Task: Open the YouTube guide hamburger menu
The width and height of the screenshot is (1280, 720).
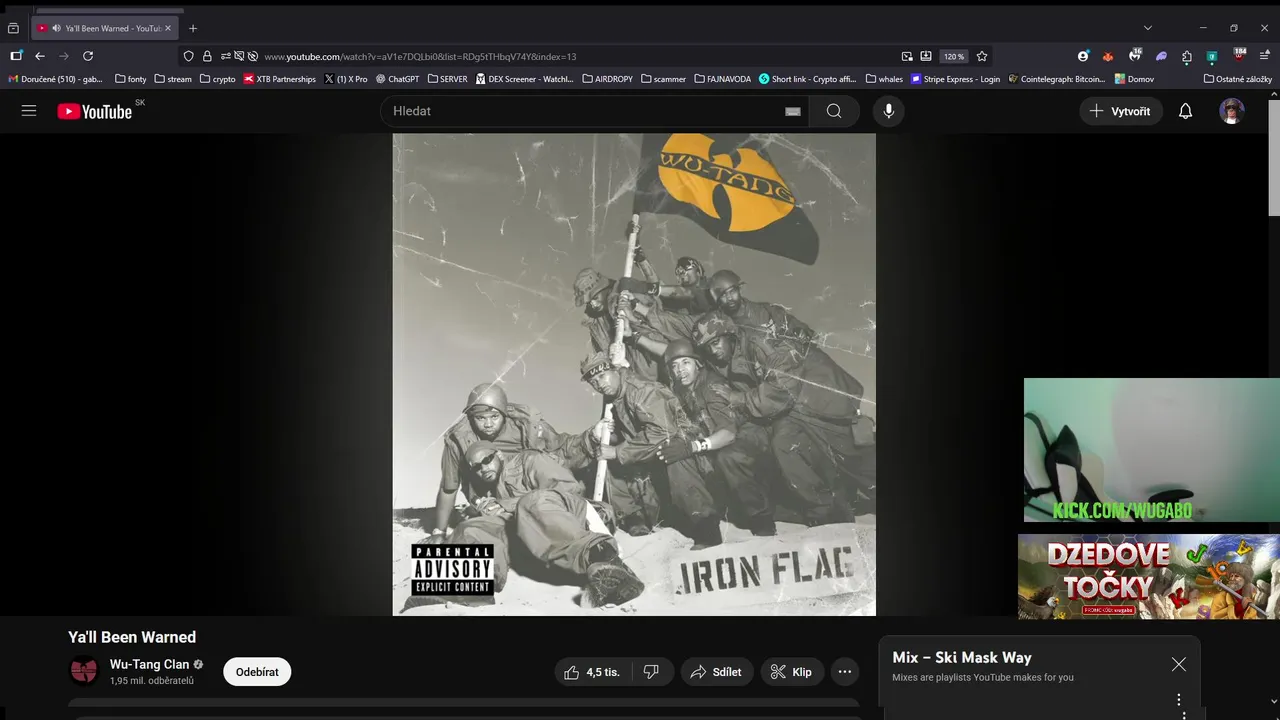Action: (29, 111)
